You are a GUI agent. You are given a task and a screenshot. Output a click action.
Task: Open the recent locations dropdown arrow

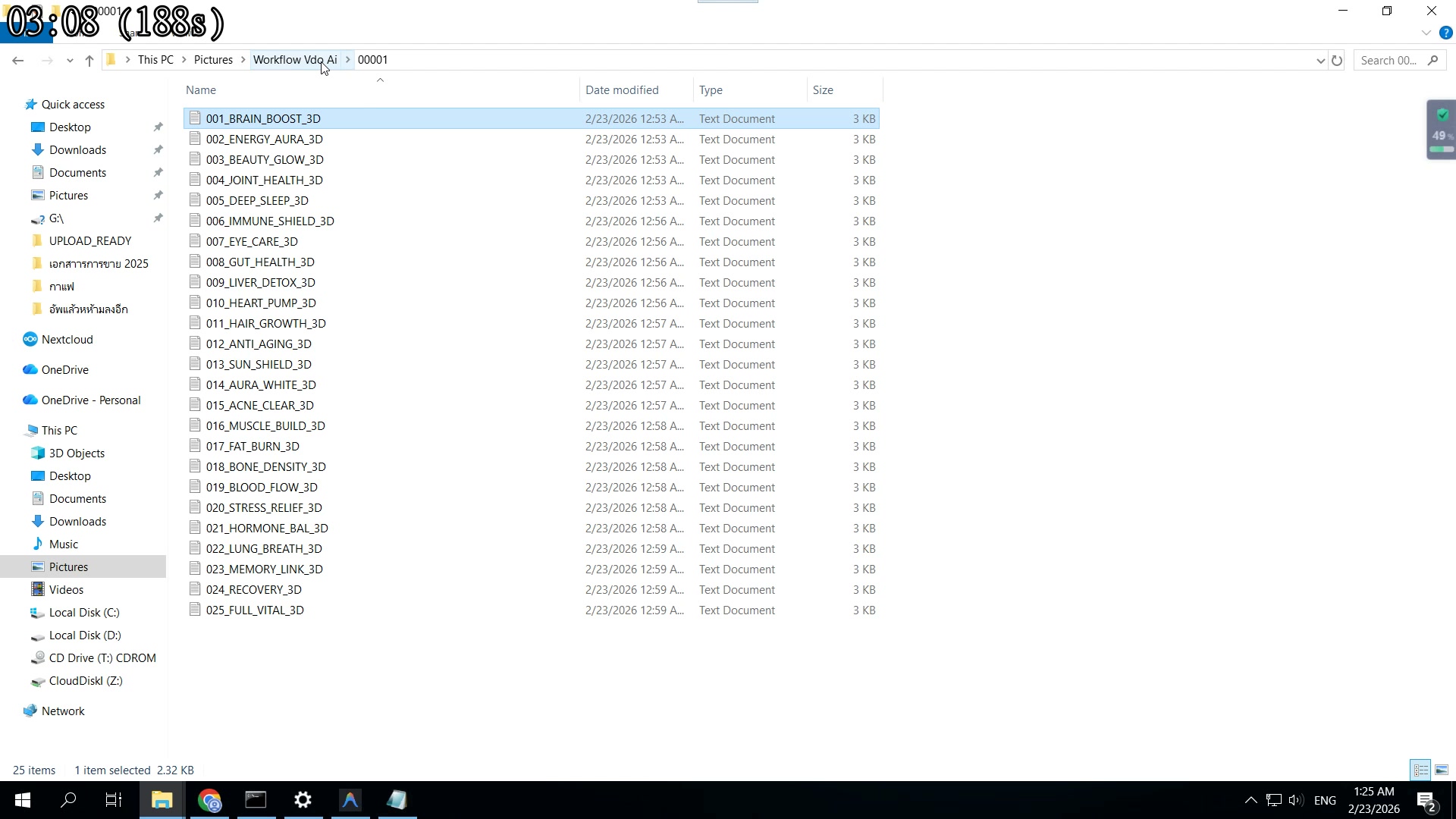point(70,61)
